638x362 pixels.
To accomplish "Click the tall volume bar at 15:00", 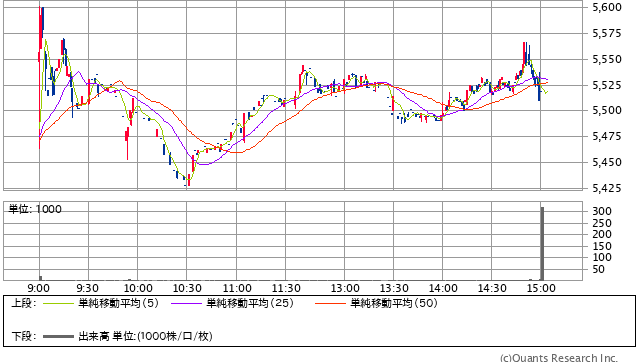I will (542, 244).
